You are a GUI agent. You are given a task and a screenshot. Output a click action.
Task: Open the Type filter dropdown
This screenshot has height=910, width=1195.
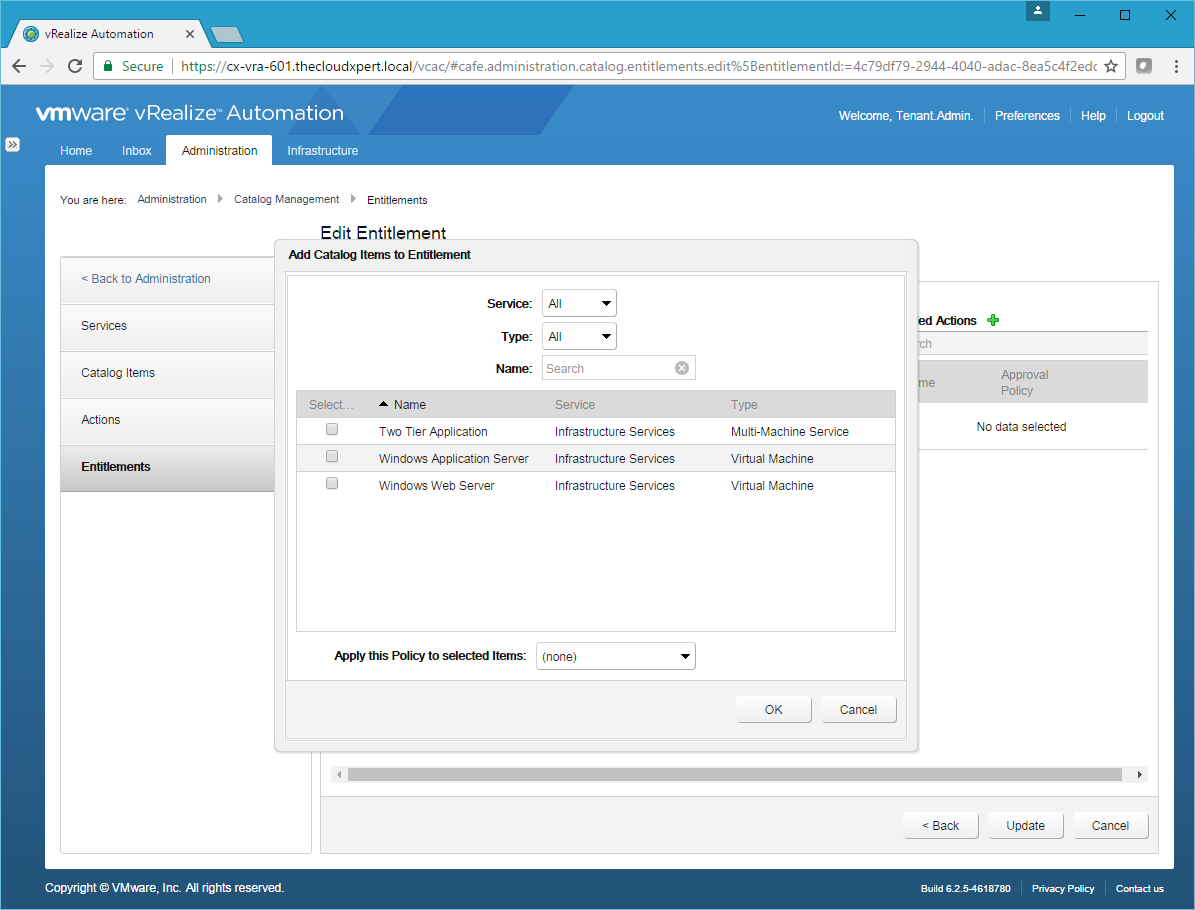[579, 336]
